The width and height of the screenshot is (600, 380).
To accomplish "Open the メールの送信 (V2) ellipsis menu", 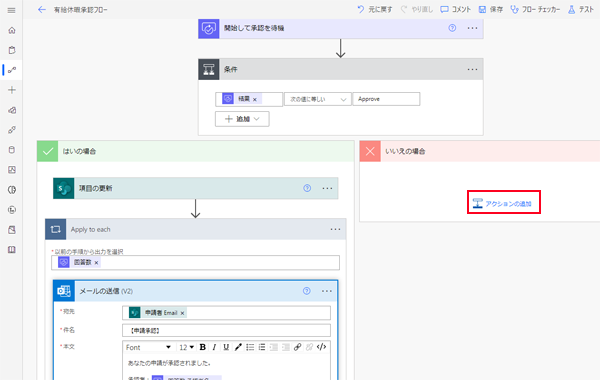I will pos(327,291).
